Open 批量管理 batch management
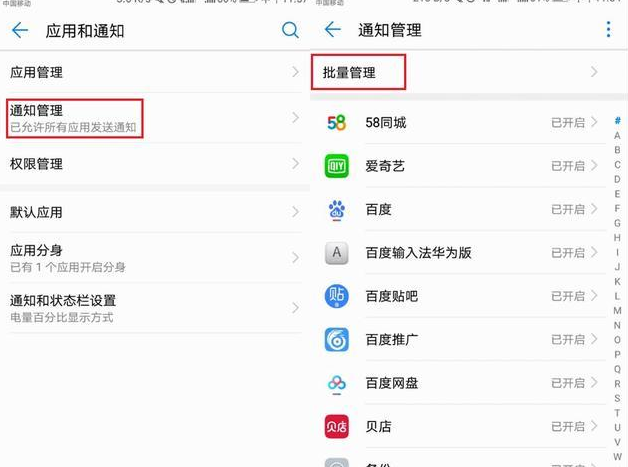 pyautogui.click(x=469, y=72)
